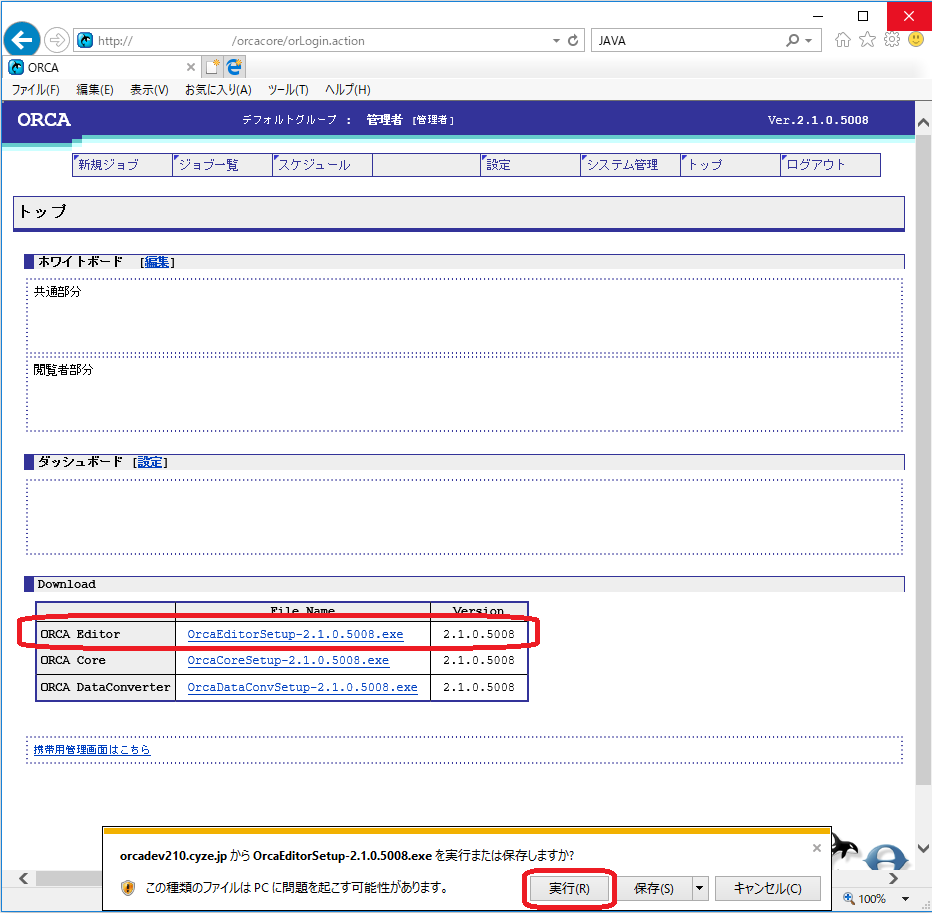This screenshot has width=932, height=913.
Task: Click the Edge browser icon next to tabs
Action: (235, 67)
